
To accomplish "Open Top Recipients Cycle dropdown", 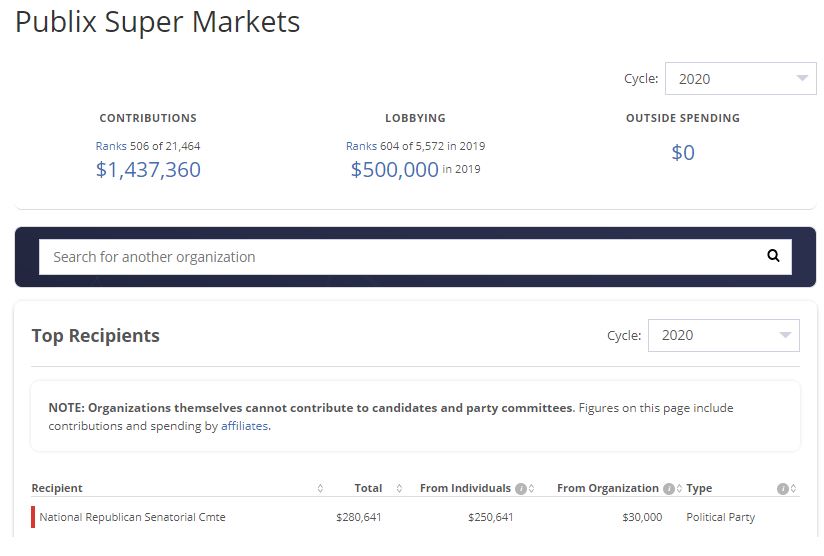I will [x=724, y=336].
